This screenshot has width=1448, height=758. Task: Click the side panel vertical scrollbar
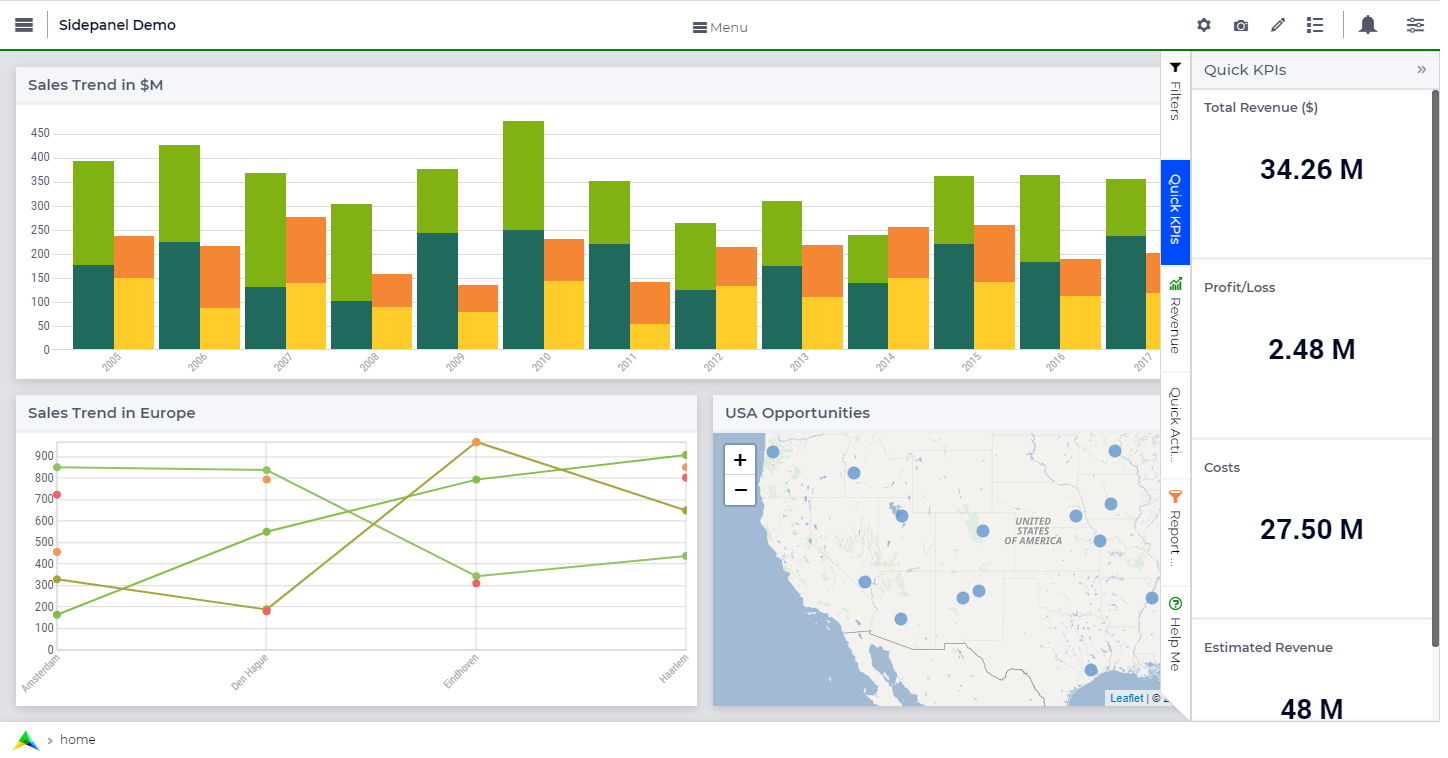click(1435, 368)
